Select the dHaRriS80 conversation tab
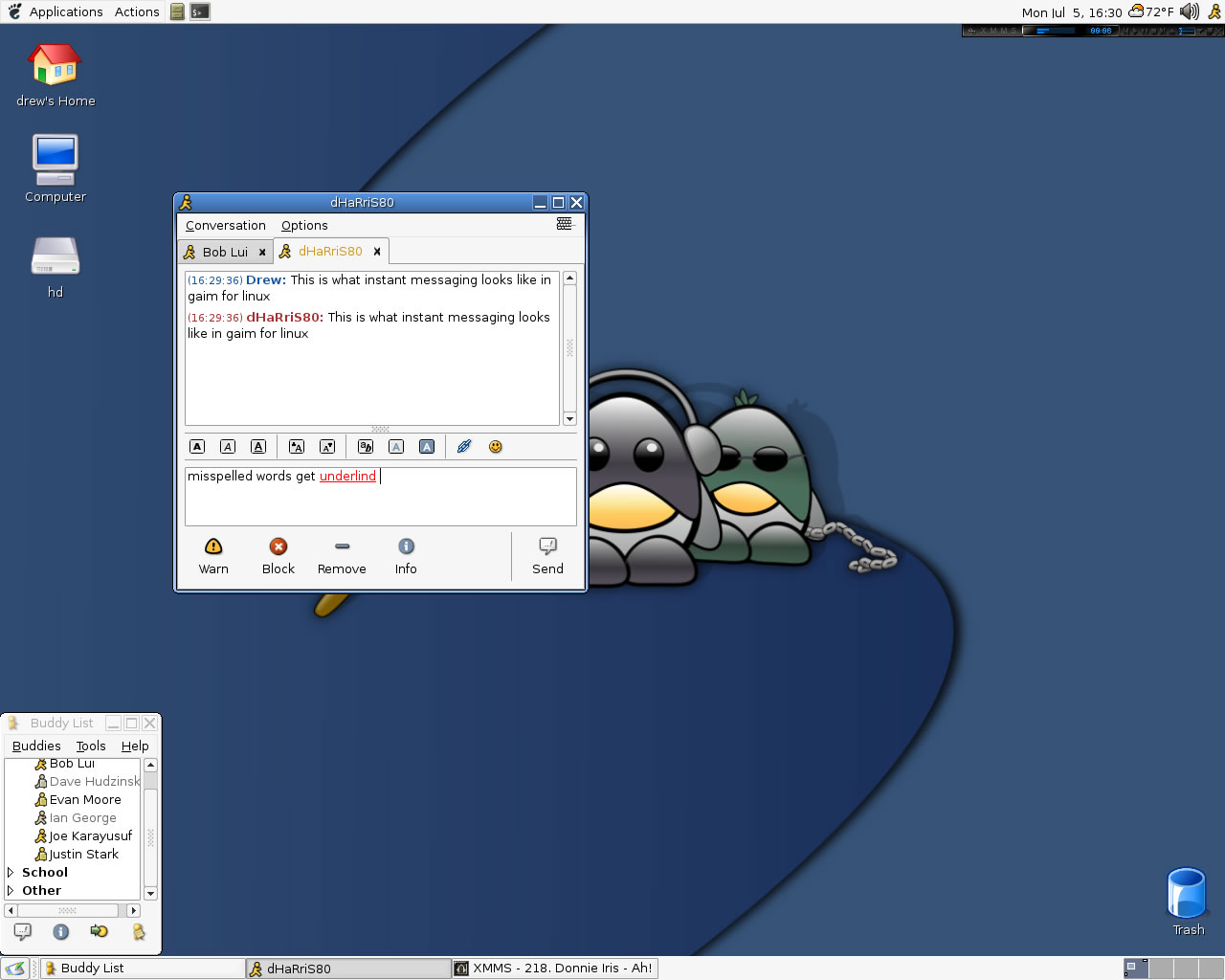Viewport: 1225px width, 980px height. [330, 251]
